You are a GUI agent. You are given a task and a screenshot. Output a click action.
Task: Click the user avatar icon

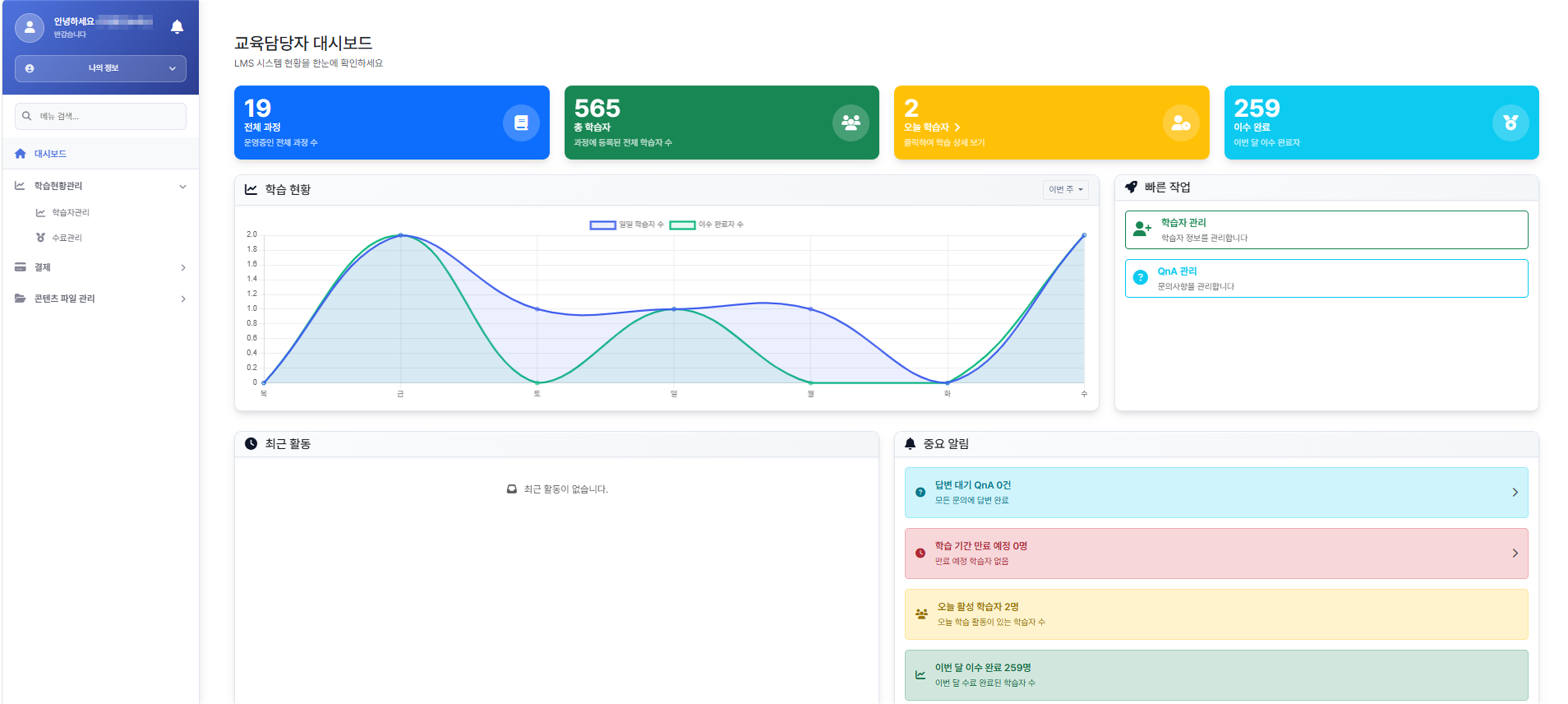[29, 27]
